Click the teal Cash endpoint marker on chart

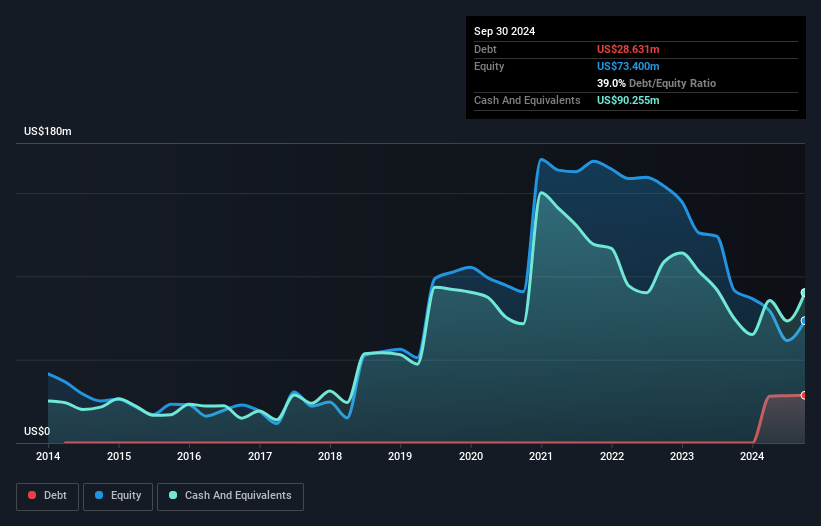[804, 292]
